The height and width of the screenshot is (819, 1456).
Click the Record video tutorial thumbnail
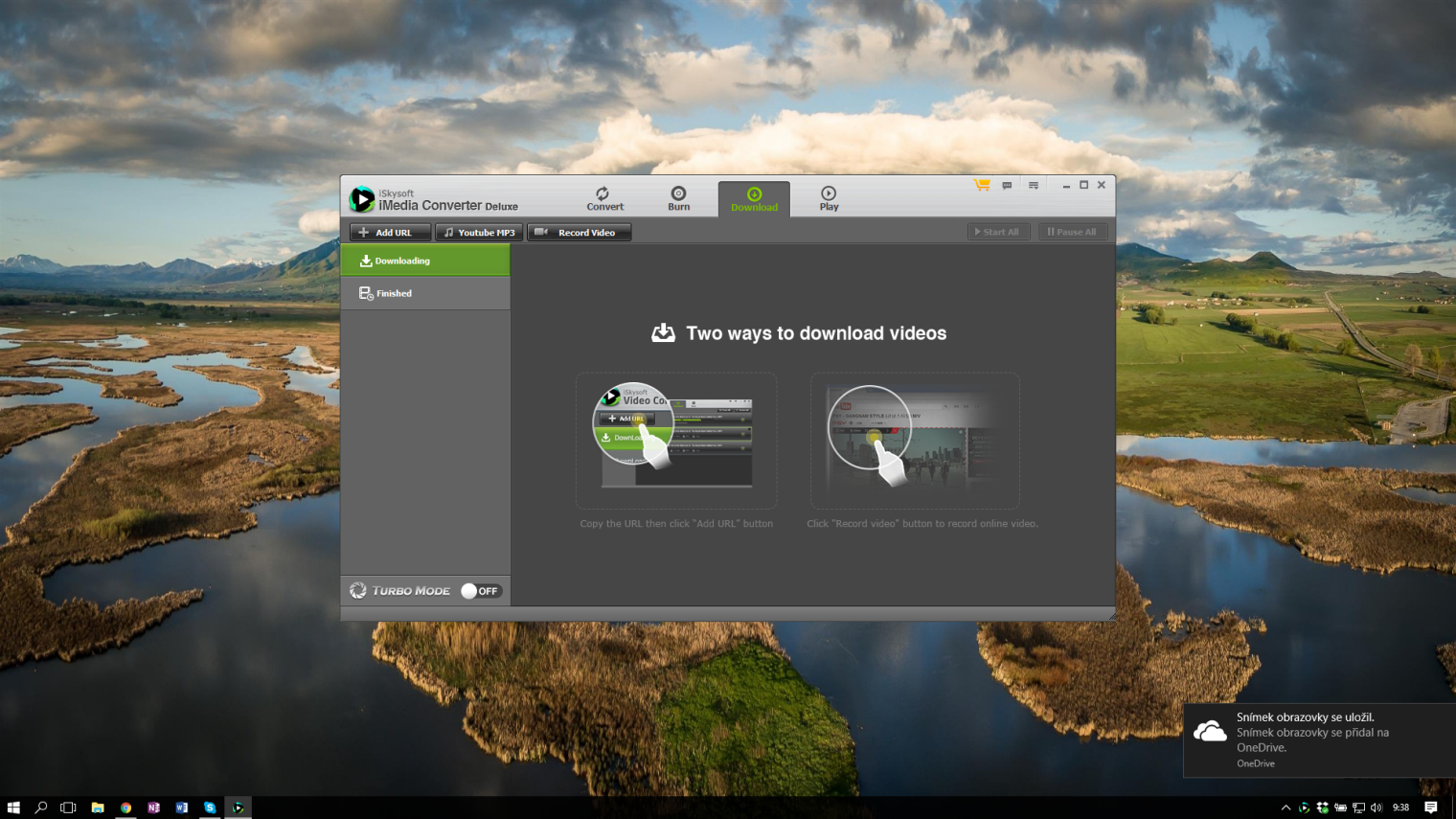[x=915, y=441]
